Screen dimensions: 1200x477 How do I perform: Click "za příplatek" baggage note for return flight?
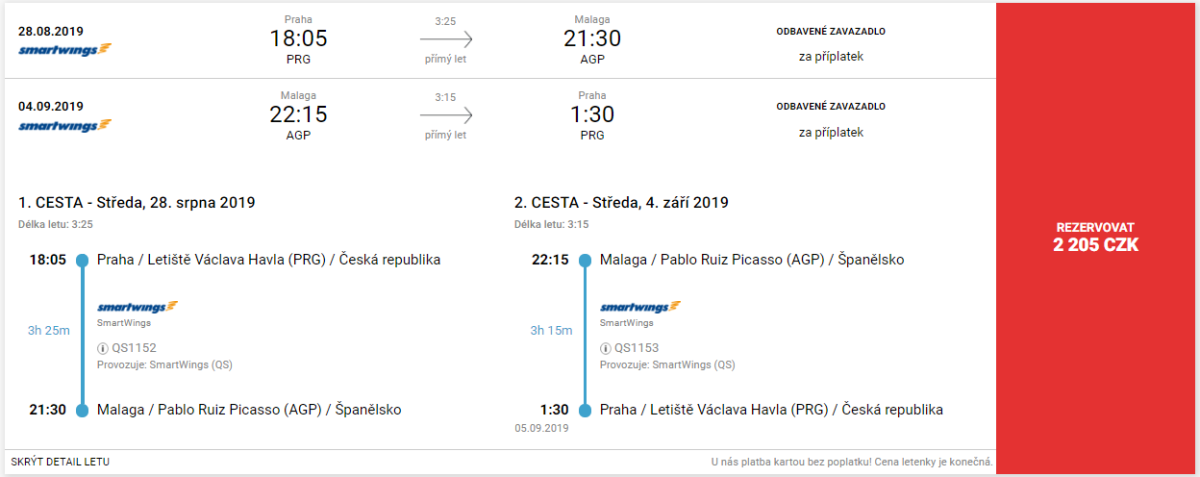click(830, 132)
